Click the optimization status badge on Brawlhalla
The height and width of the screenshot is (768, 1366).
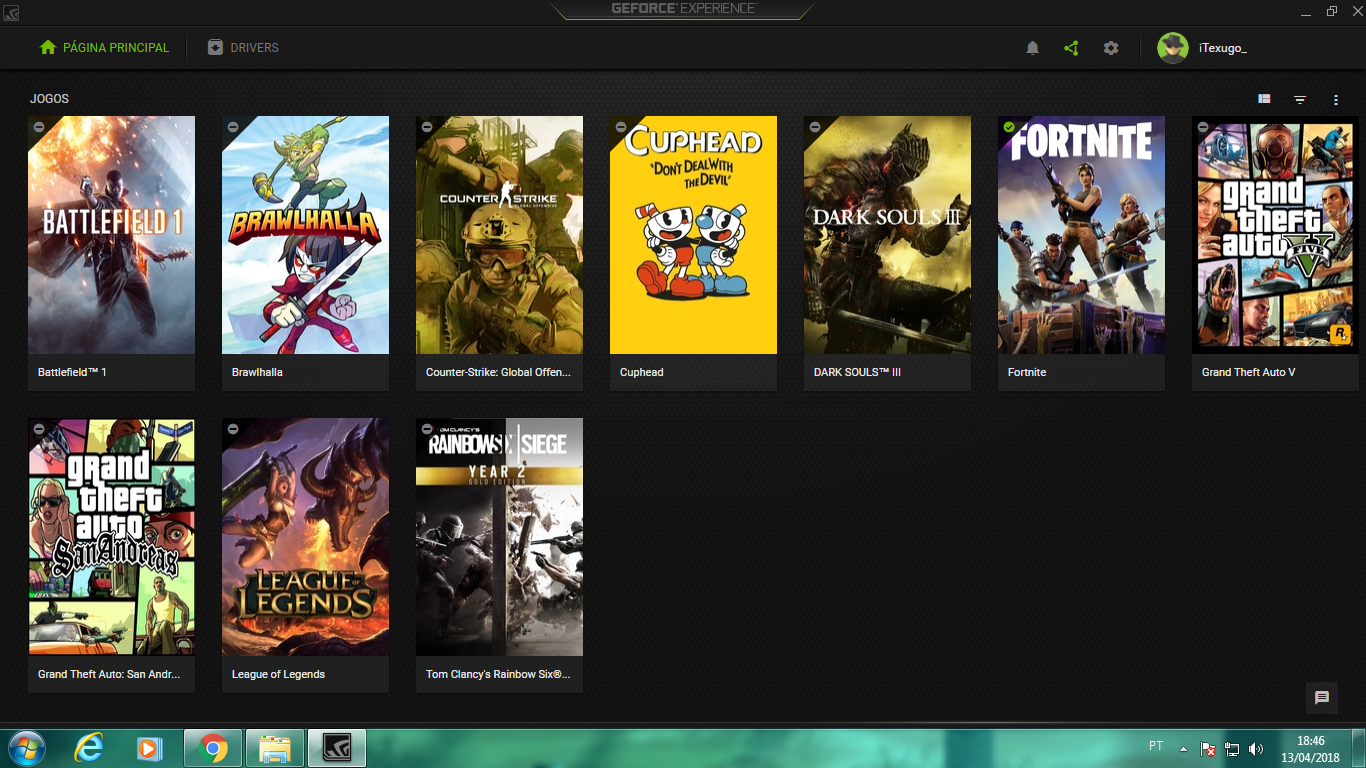232,127
